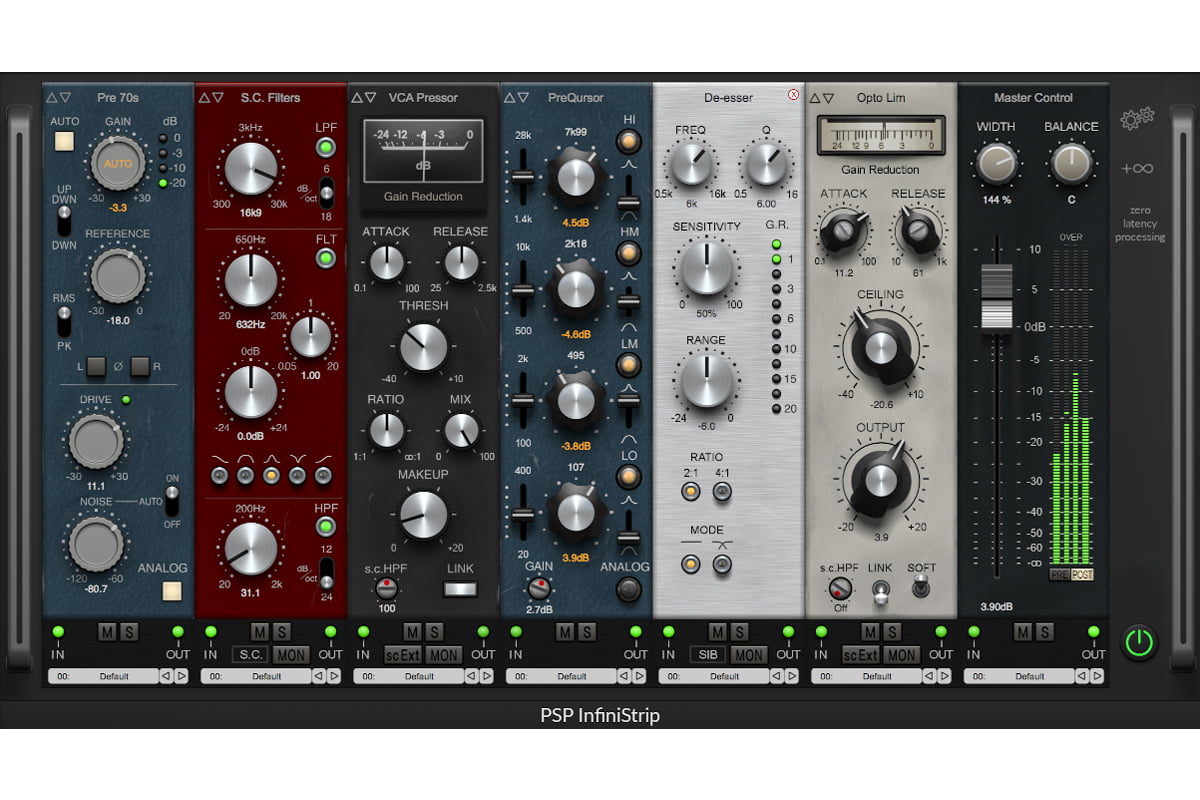The width and height of the screenshot is (1200, 800).
Task: Mute the Pre 70s module
Action: point(106,631)
